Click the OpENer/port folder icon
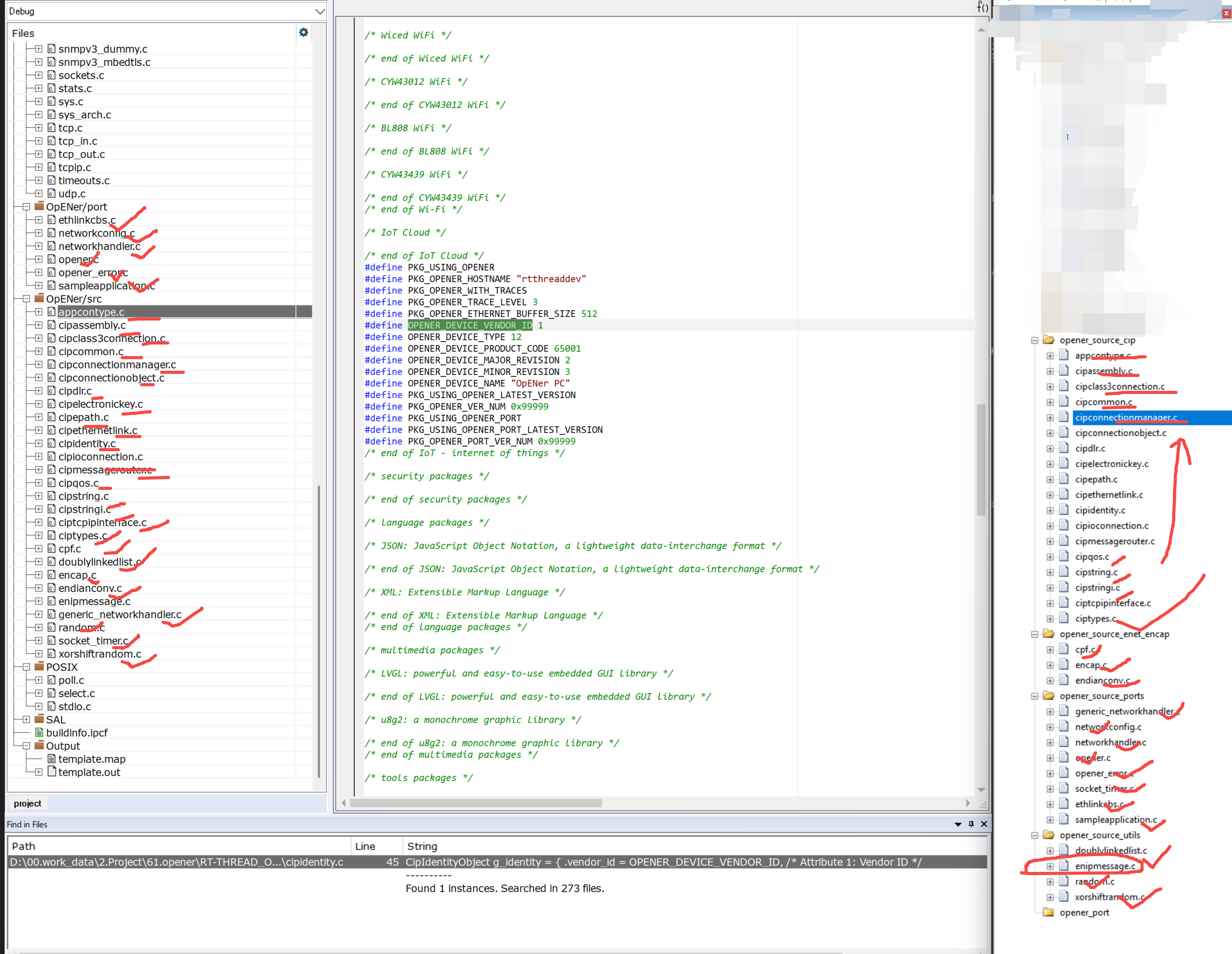 (40, 206)
